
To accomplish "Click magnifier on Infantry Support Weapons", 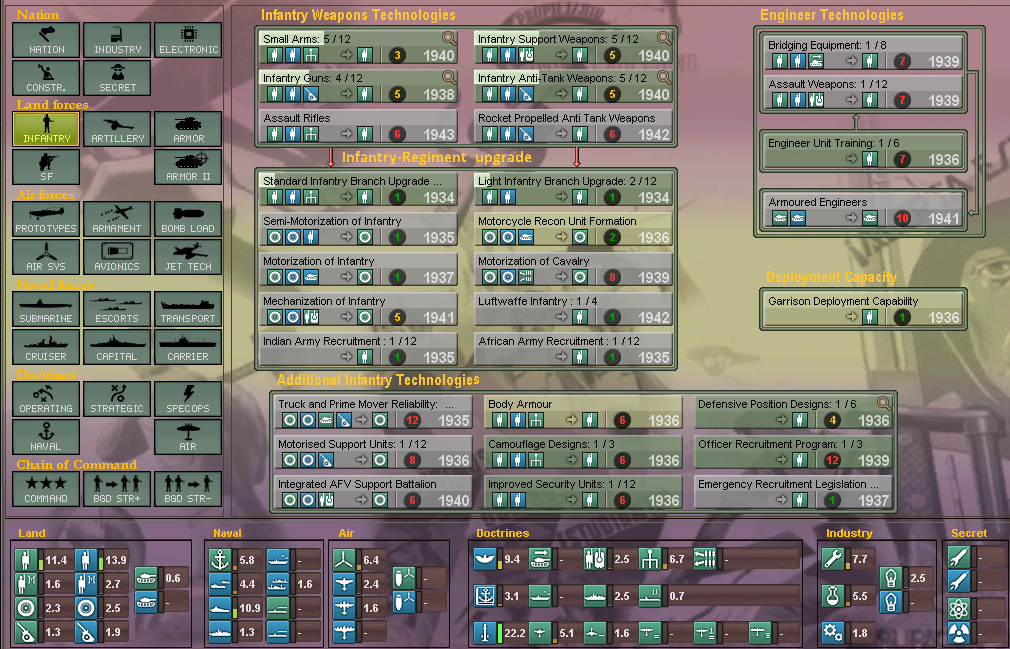I will tap(664, 39).
